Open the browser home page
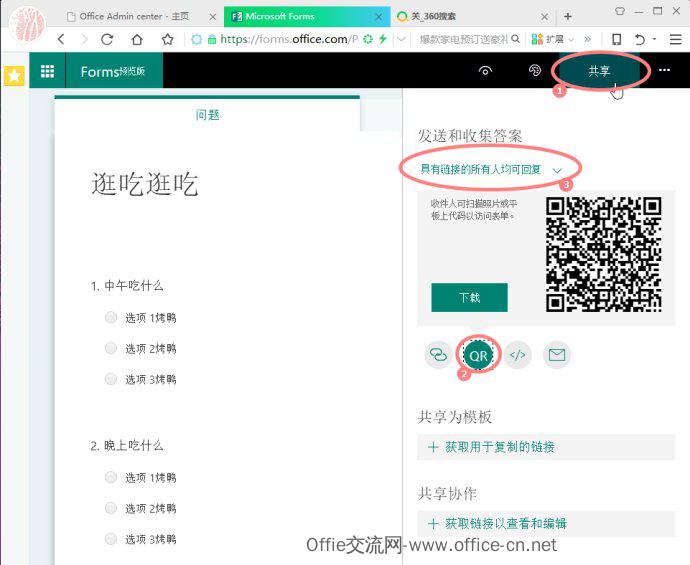The image size is (690, 565). (137, 40)
